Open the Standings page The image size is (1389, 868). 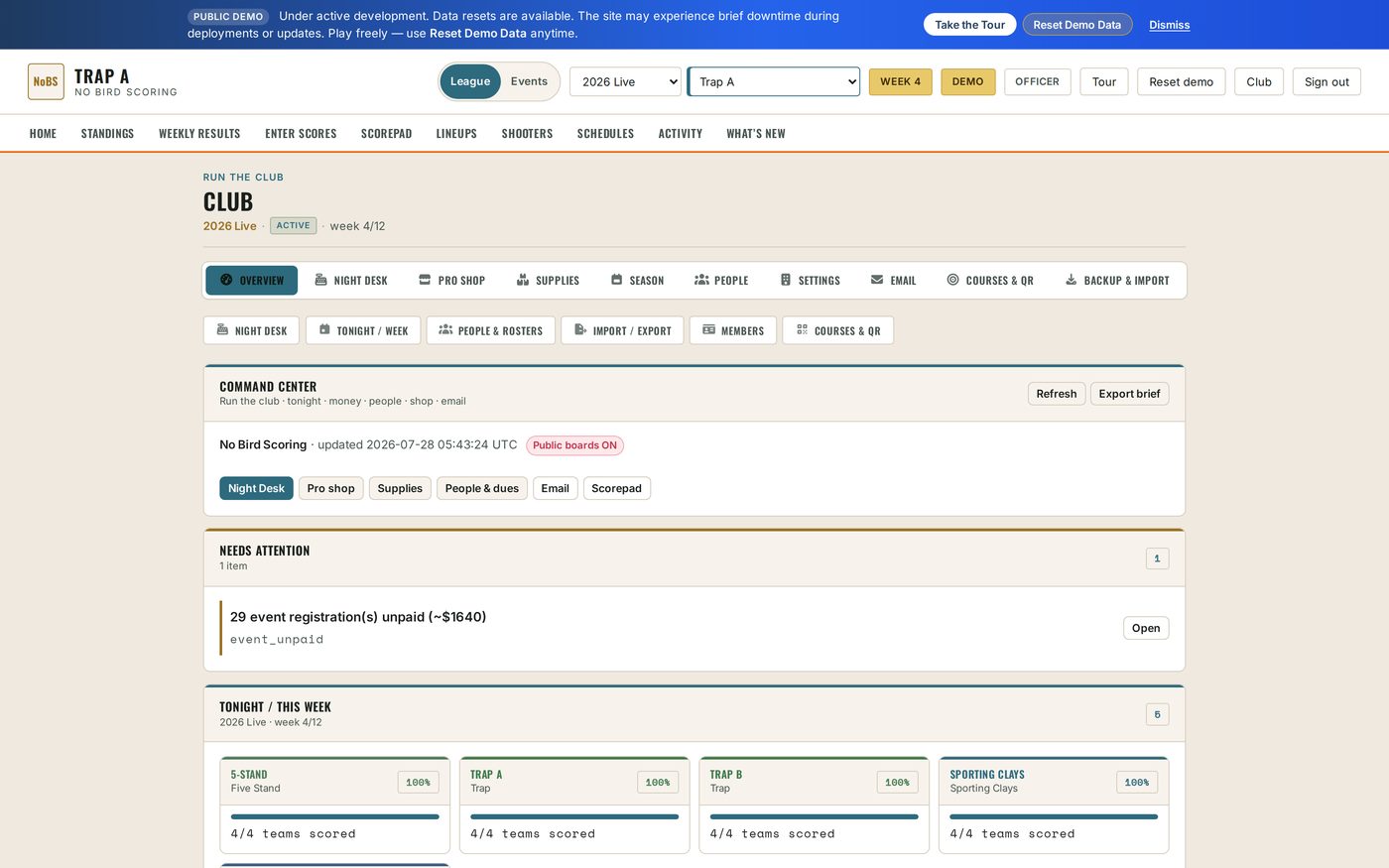[x=107, y=133]
